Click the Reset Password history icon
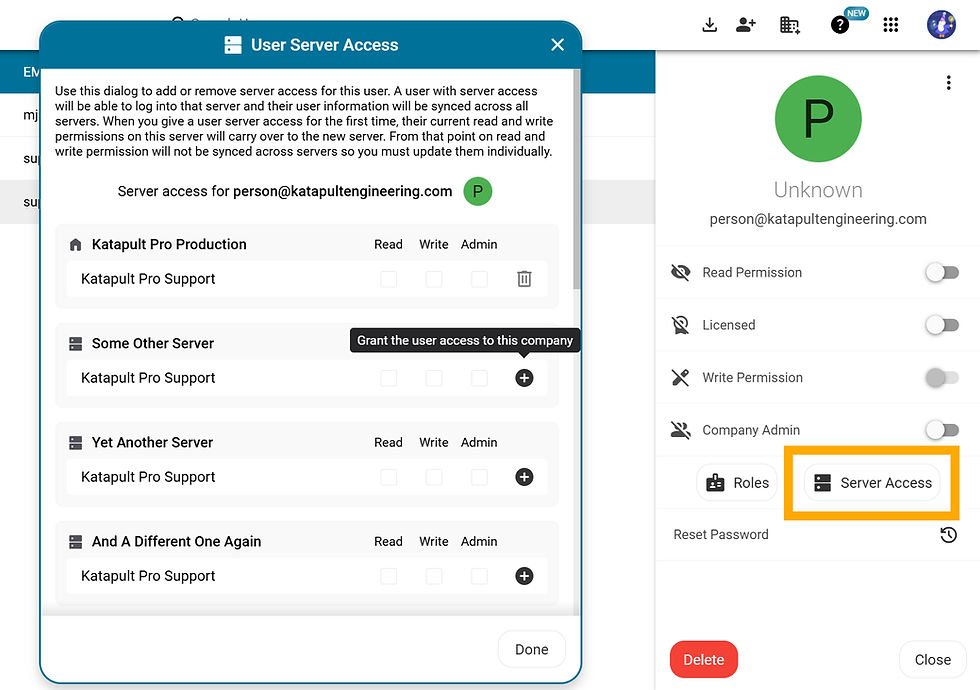 [x=948, y=534]
